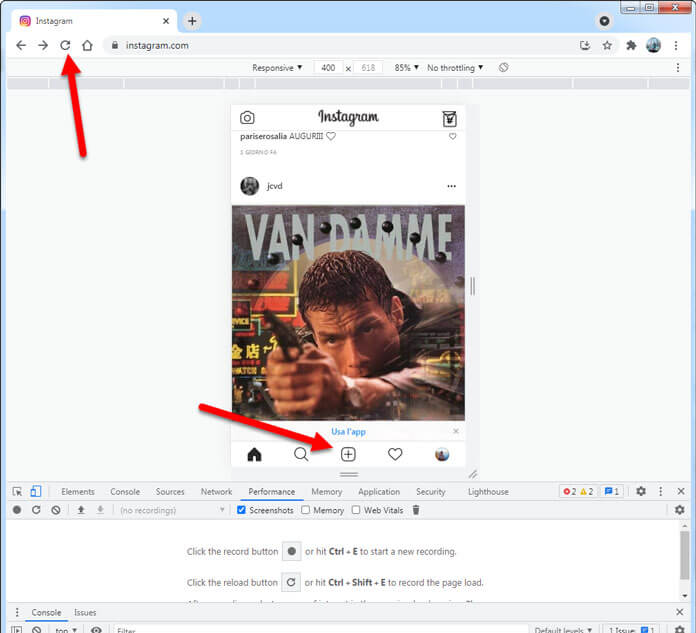Enable the Memory checkbox

point(305,510)
